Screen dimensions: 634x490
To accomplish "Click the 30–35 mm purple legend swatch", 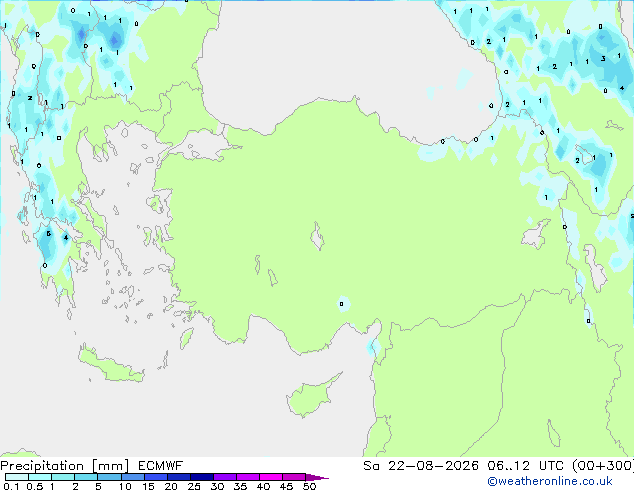I will click(x=225, y=477).
